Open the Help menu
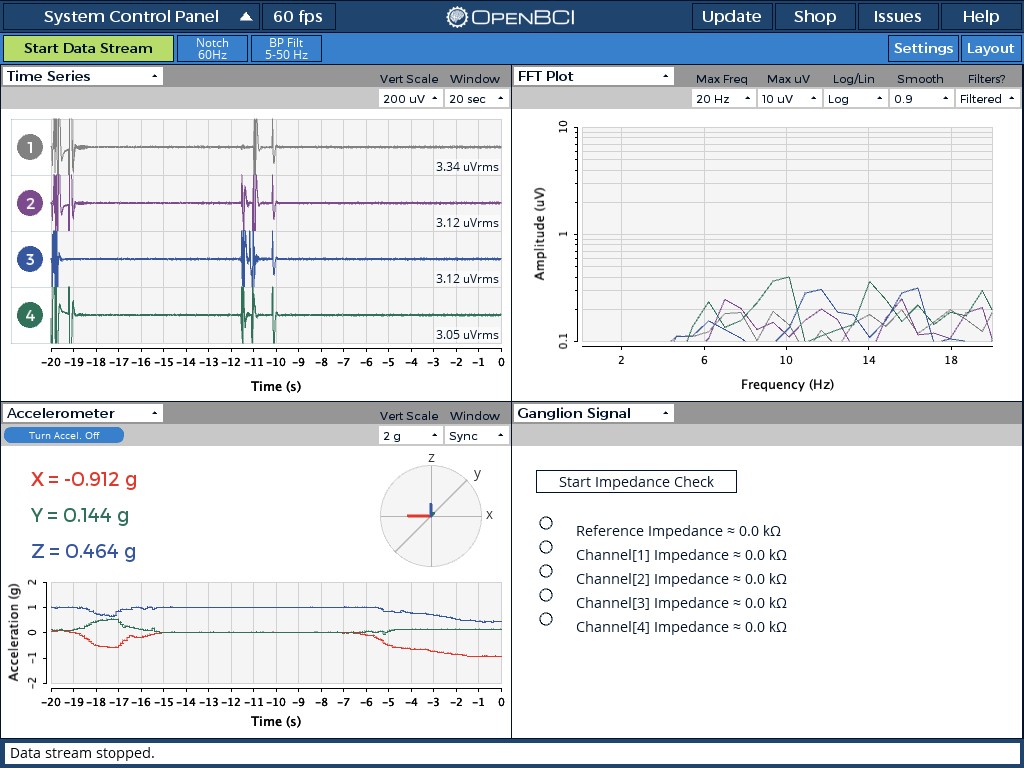 (979, 16)
